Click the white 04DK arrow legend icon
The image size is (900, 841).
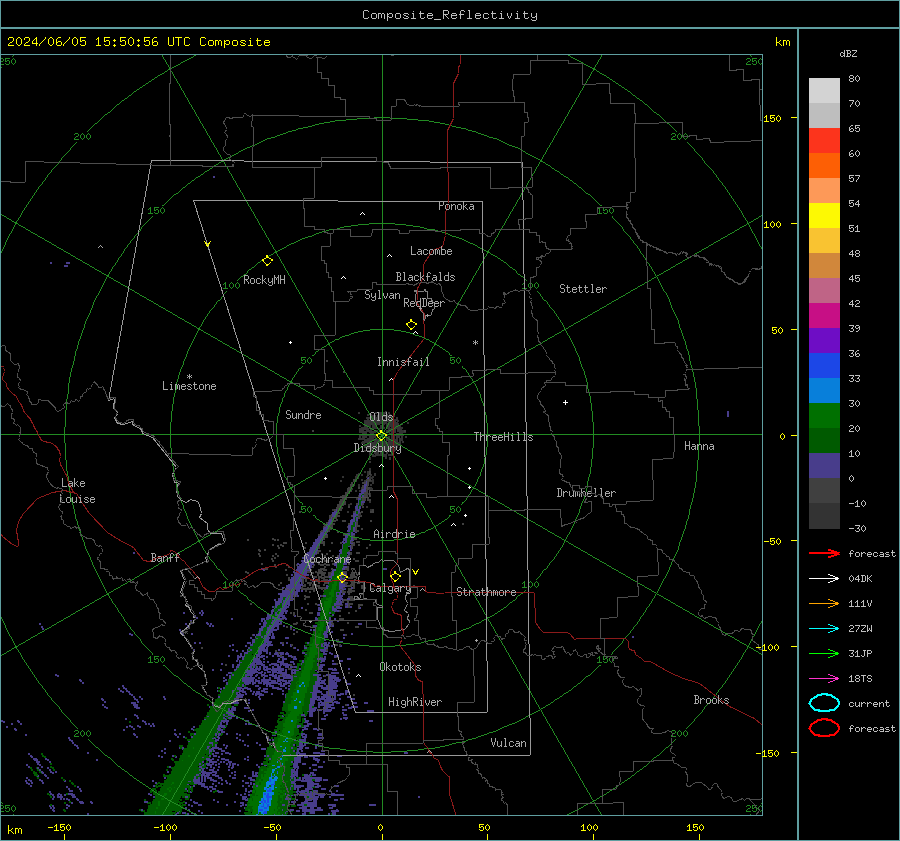tap(824, 578)
